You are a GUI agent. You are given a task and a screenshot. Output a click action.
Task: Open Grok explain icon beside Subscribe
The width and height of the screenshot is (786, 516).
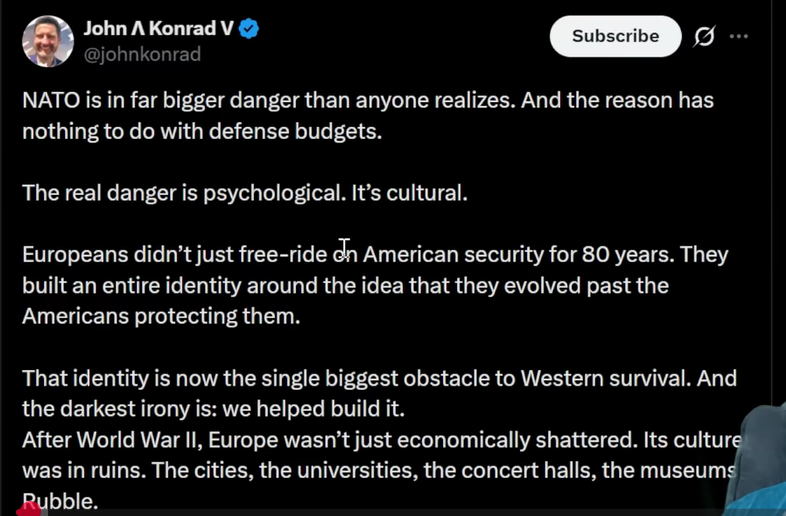[x=704, y=36]
